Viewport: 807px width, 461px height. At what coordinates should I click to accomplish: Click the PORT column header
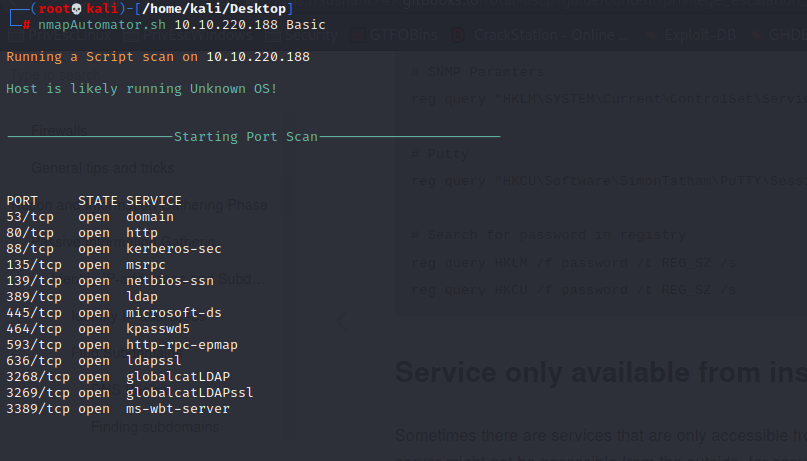(x=22, y=201)
